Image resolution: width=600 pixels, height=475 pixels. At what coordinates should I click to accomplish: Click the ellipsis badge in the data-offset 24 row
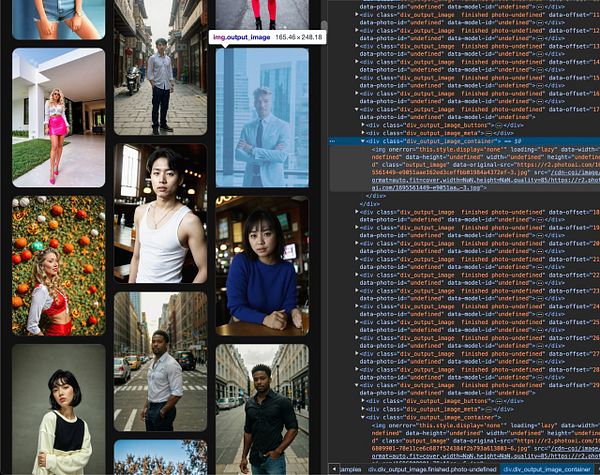click(x=540, y=314)
